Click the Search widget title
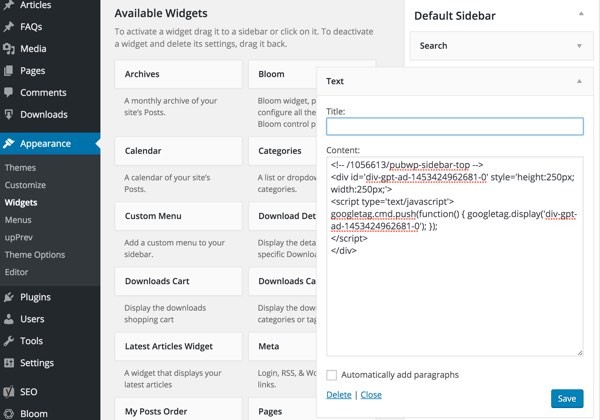This screenshot has width=600, height=420. 433,46
